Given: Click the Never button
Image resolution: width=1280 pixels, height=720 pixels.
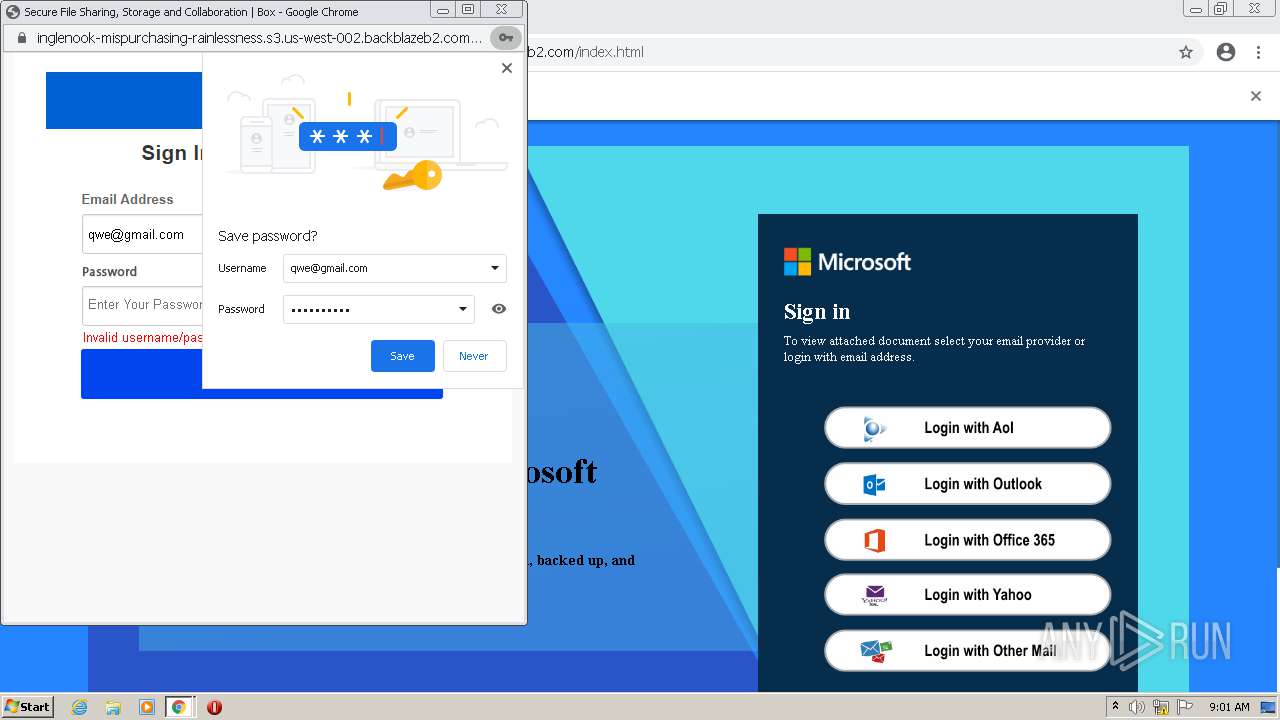Looking at the screenshot, I should tap(474, 356).
